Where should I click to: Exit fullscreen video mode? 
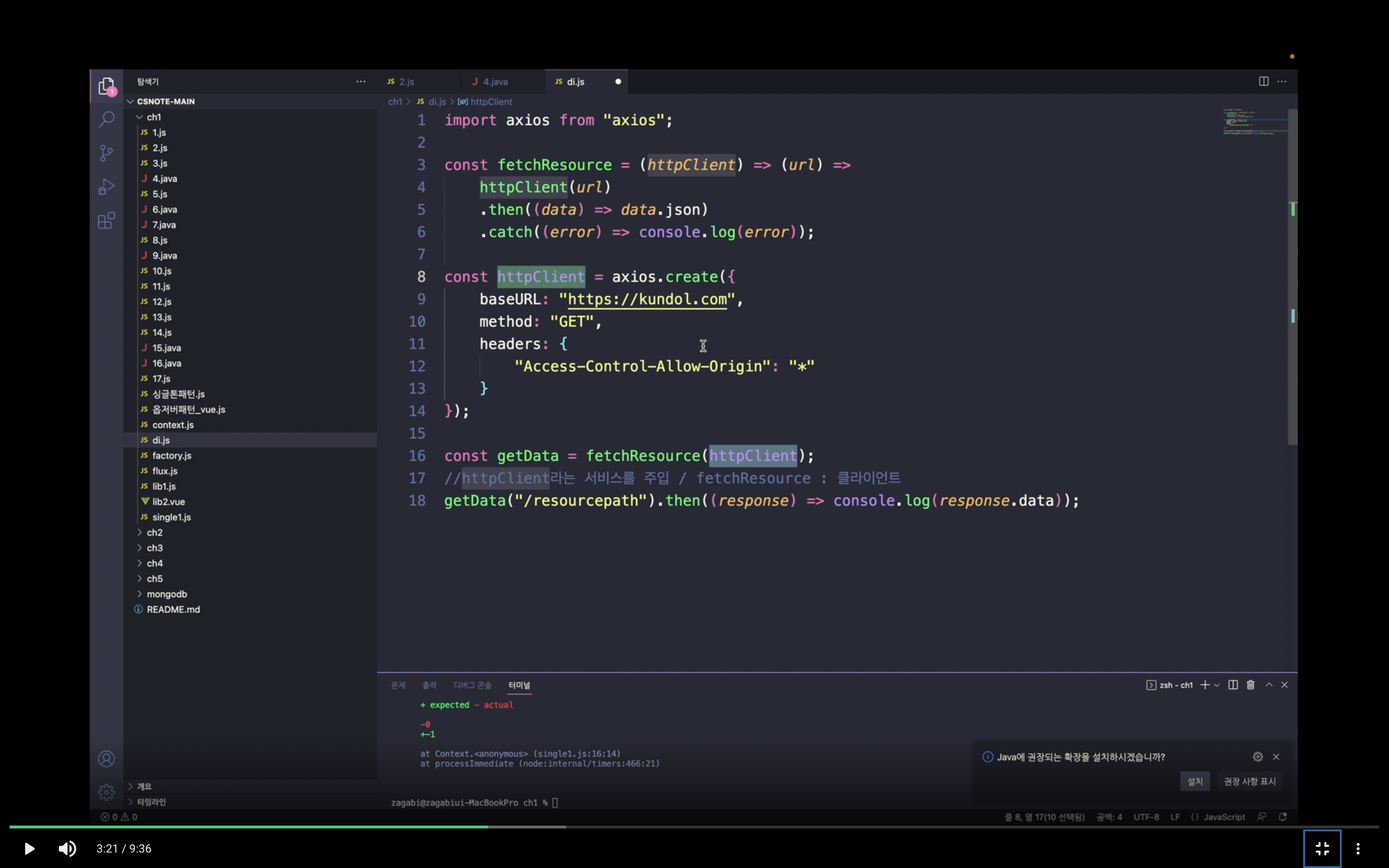tap(1322, 849)
